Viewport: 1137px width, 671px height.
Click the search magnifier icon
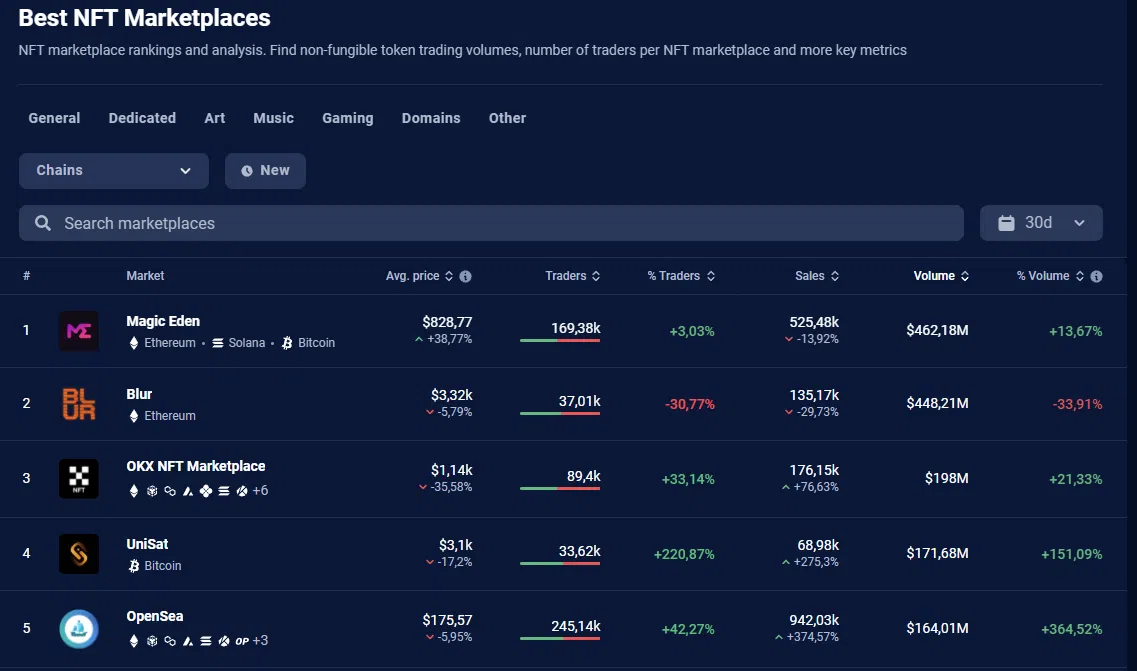[x=43, y=223]
